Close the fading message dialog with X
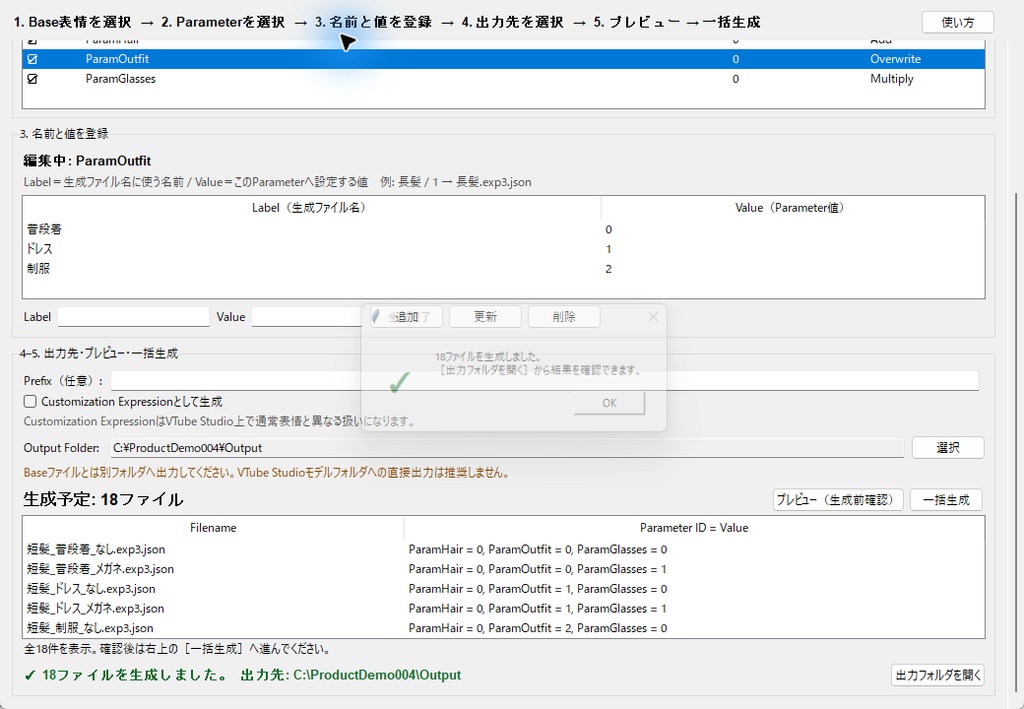This screenshot has height=709, width=1024. click(x=653, y=317)
